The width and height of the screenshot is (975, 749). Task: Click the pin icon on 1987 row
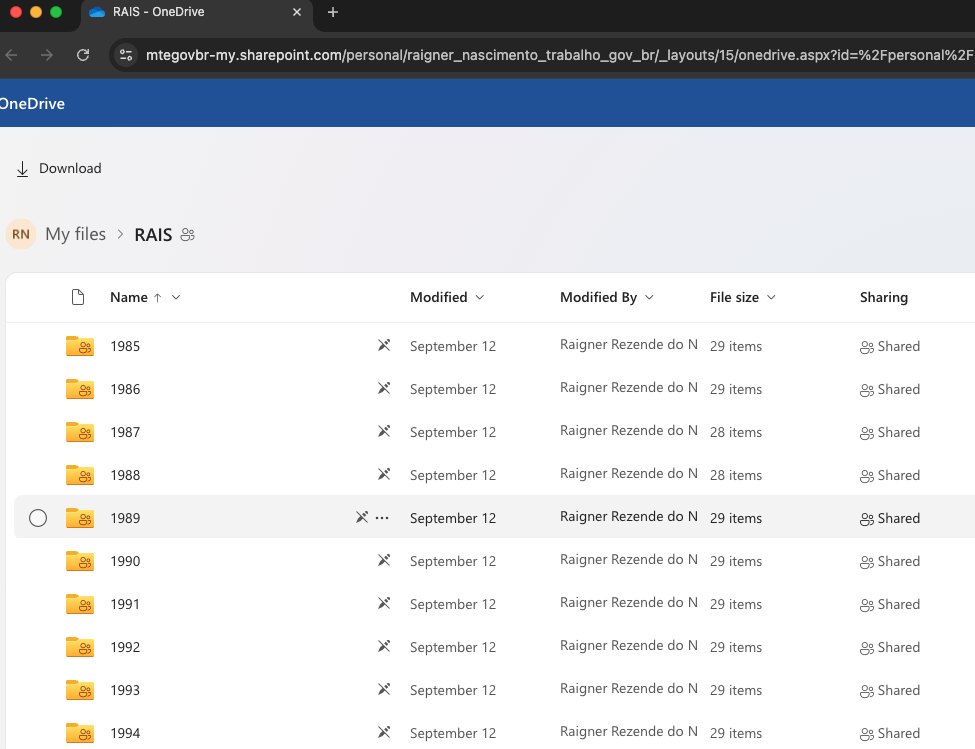384,431
